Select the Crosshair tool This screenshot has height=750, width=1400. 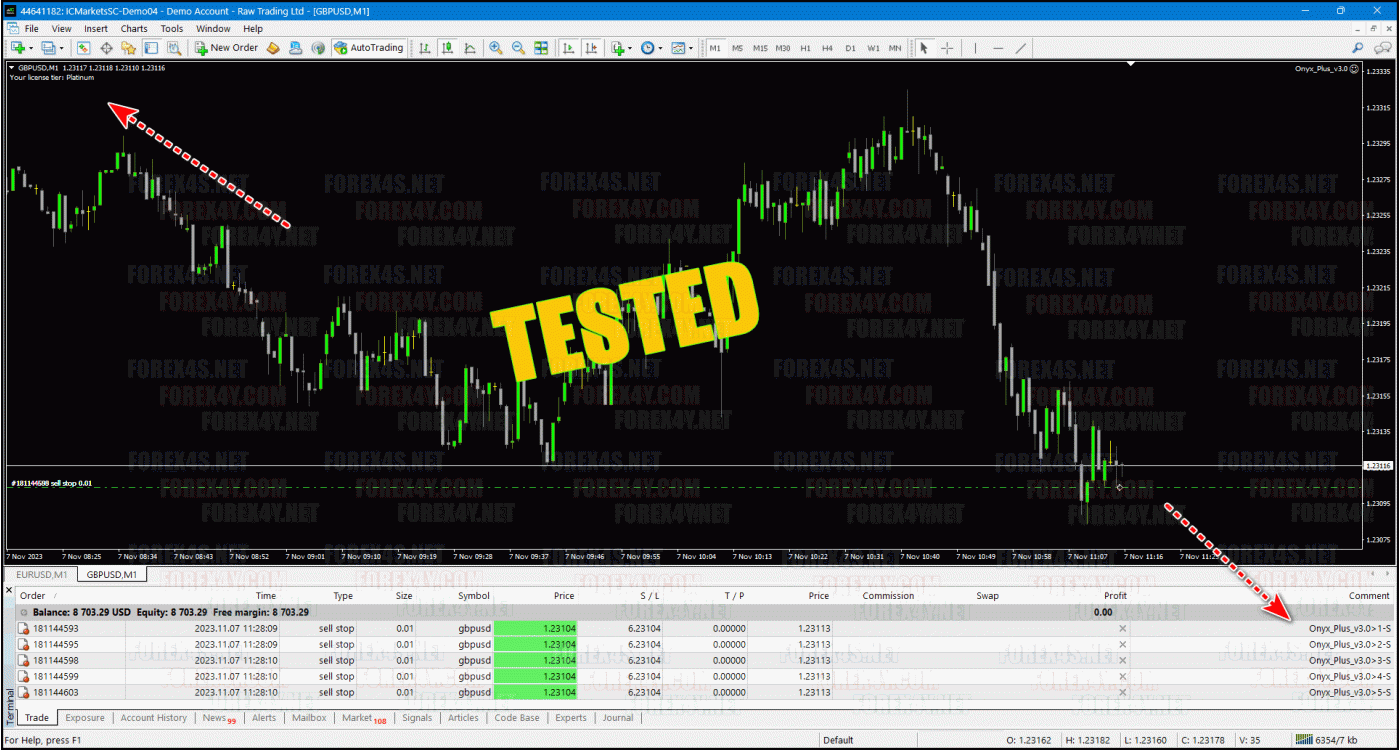coord(947,48)
